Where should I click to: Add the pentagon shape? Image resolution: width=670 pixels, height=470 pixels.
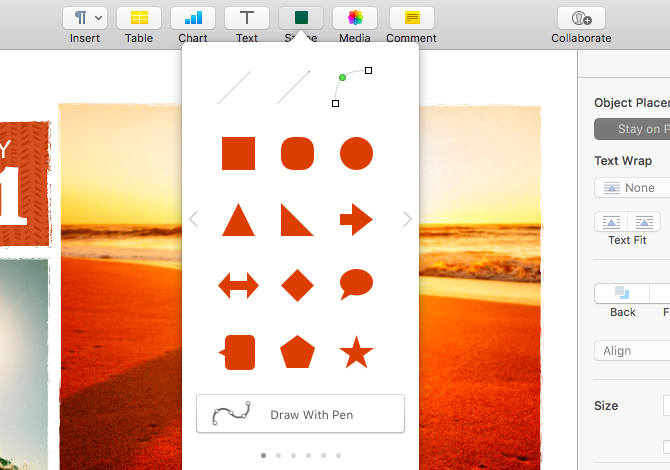[x=297, y=352]
